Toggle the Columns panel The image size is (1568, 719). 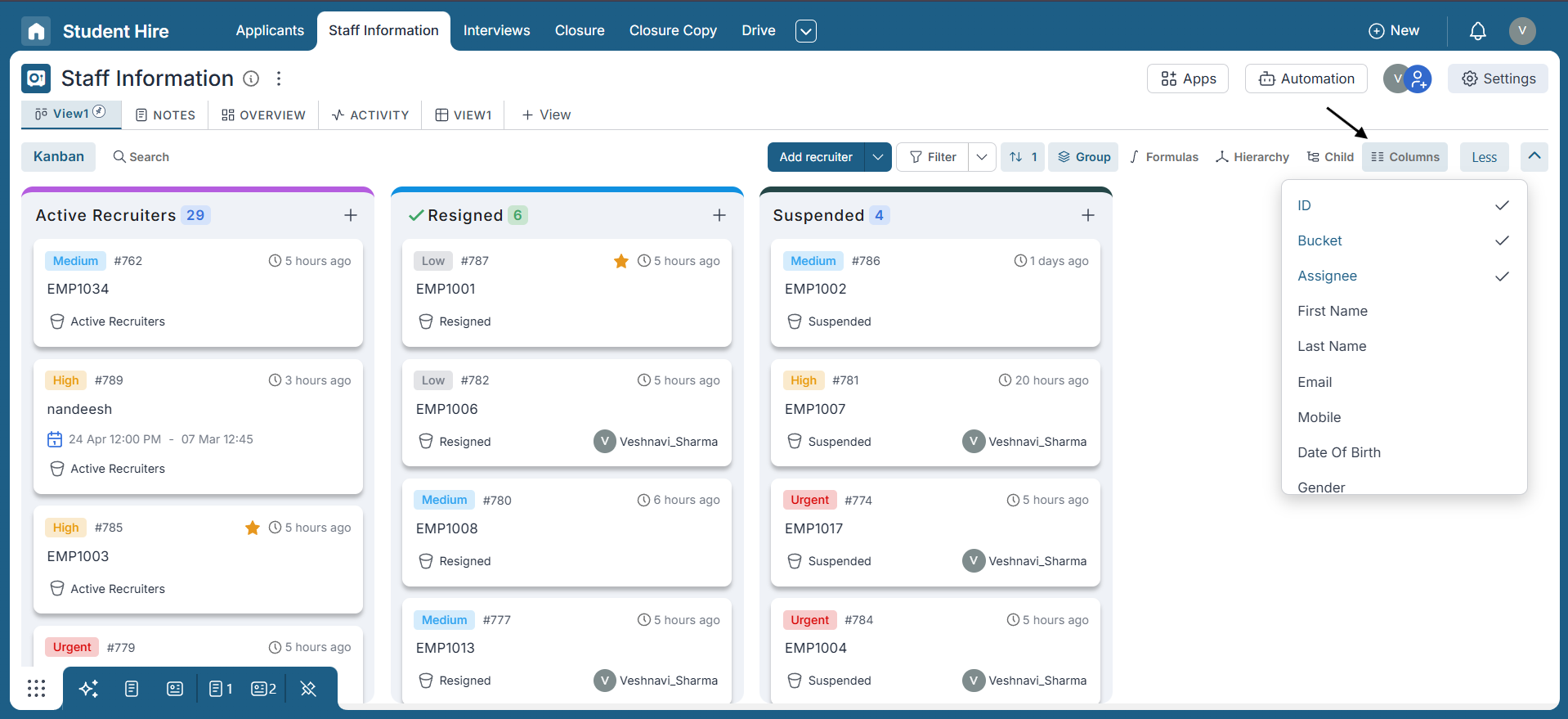coord(1405,157)
